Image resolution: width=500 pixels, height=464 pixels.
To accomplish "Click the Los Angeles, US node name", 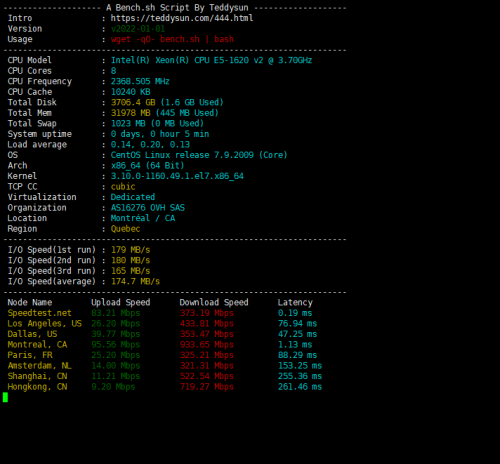I will [44, 324].
